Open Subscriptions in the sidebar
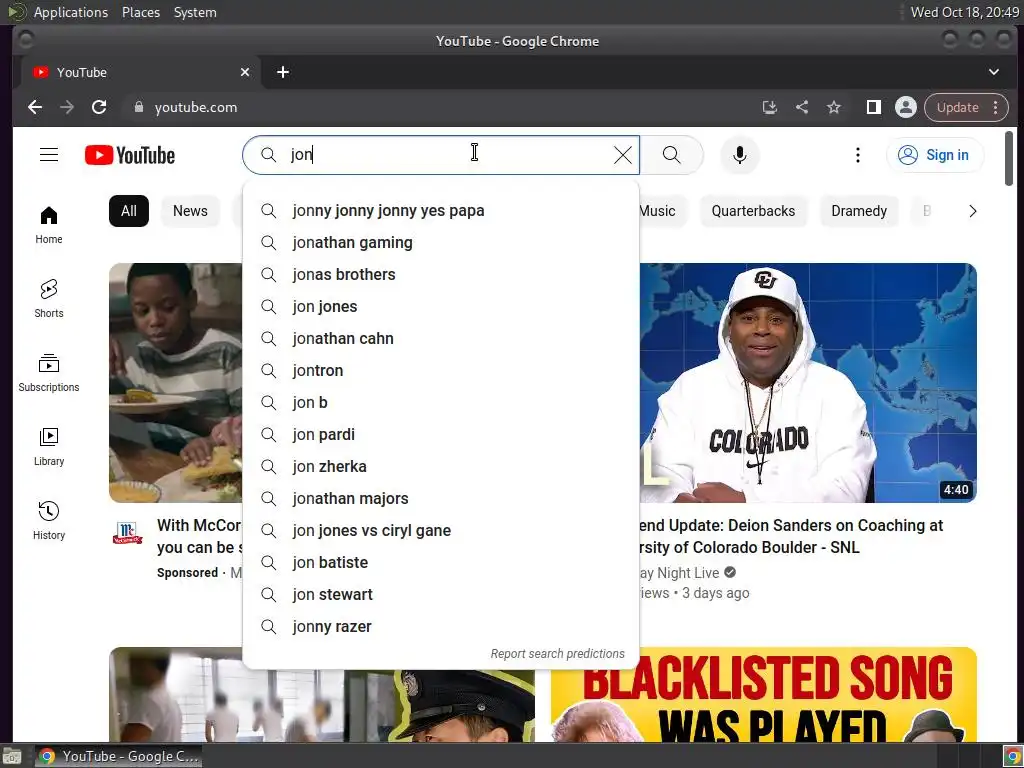Screen dimensions: 1024x768 (49, 373)
